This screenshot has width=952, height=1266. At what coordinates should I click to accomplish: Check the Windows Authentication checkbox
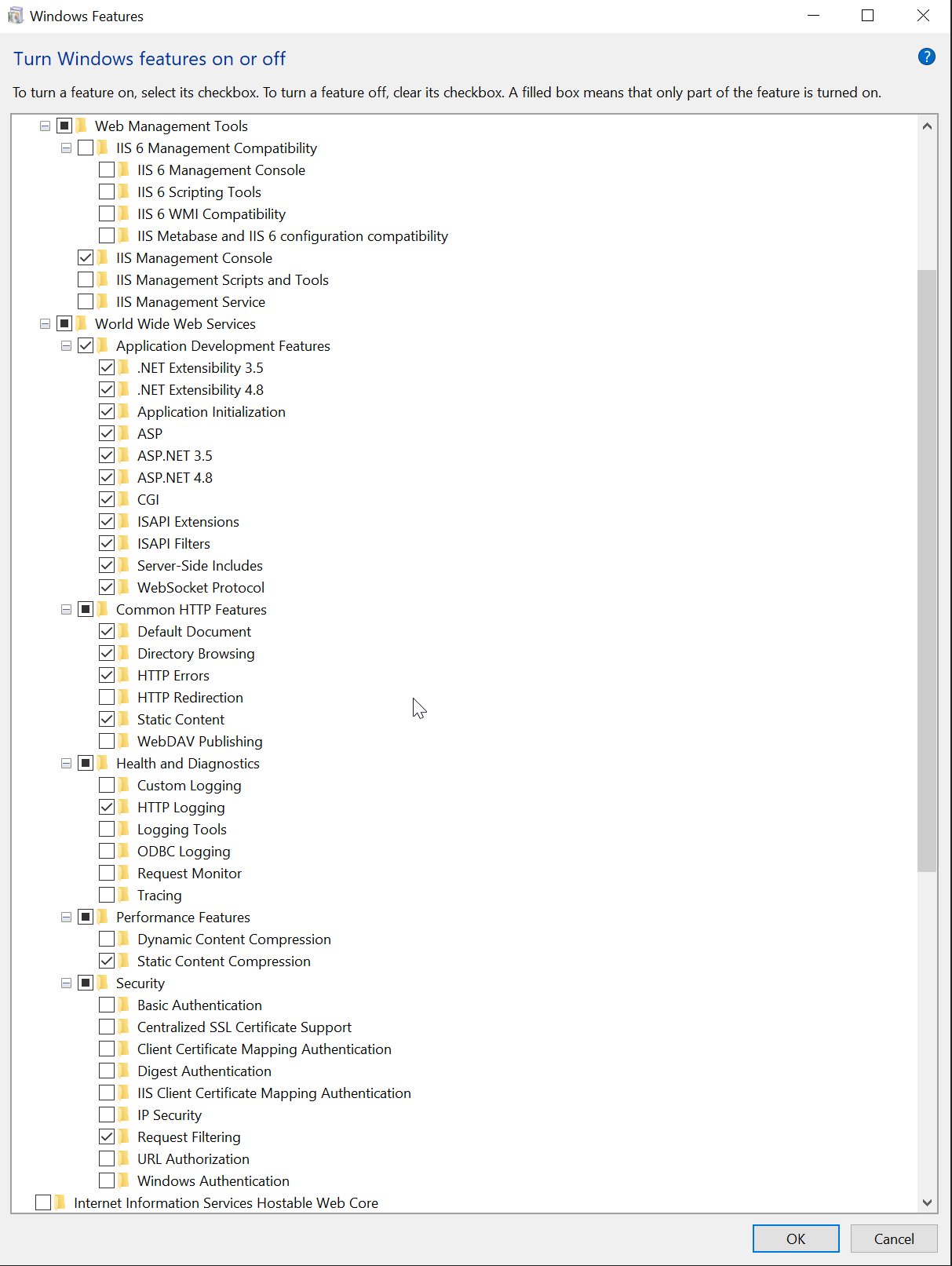click(107, 1180)
